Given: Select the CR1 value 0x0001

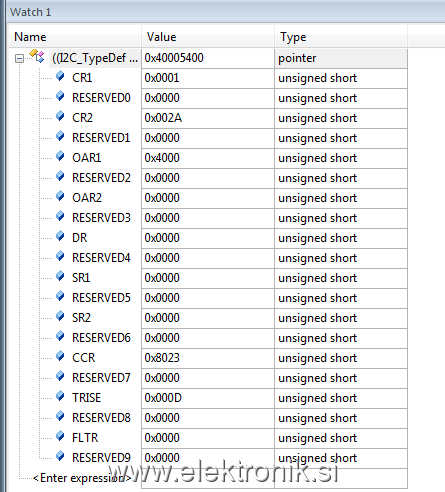Looking at the screenshot, I should point(162,78).
